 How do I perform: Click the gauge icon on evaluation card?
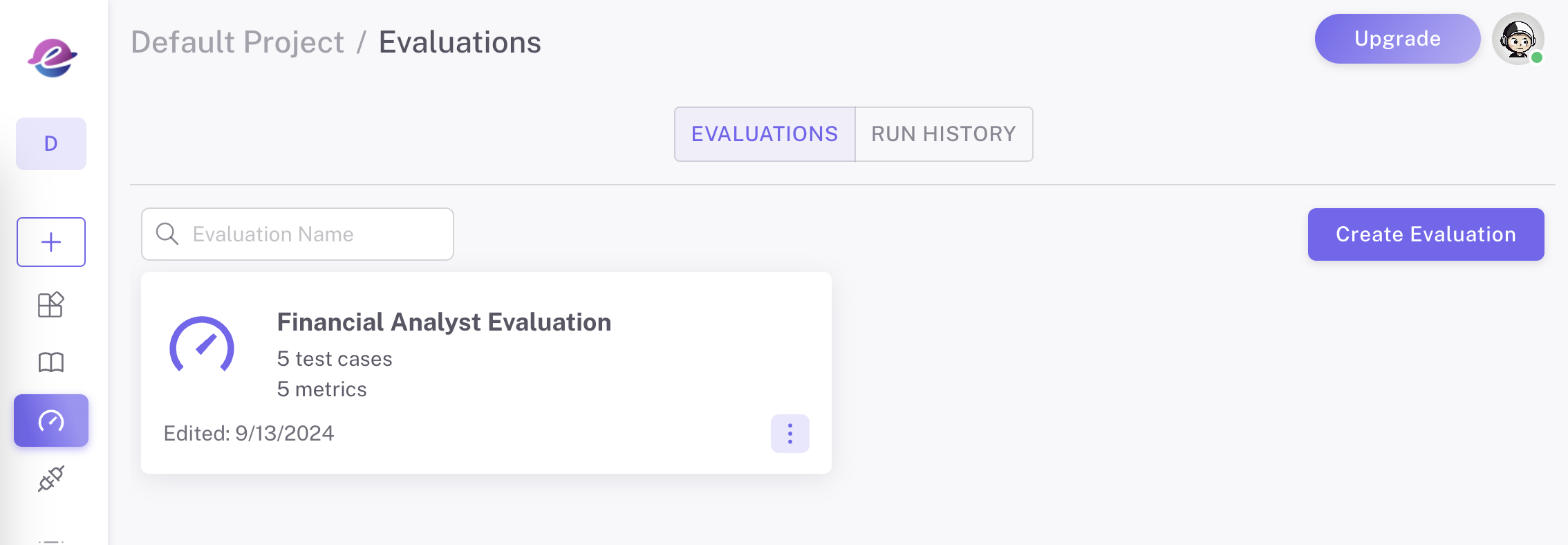[202, 345]
